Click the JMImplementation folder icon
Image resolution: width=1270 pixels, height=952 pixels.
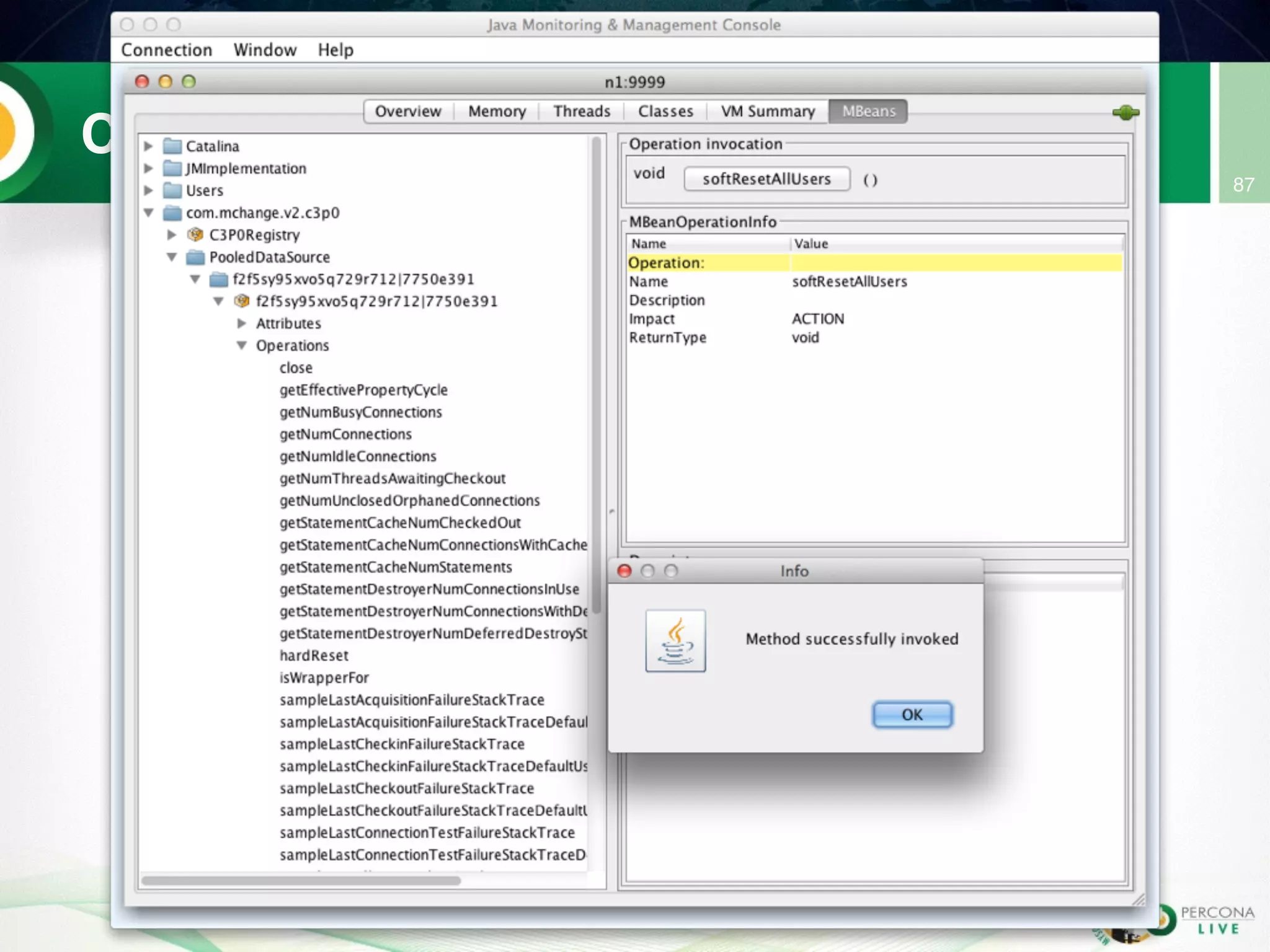pyautogui.click(x=172, y=169)
